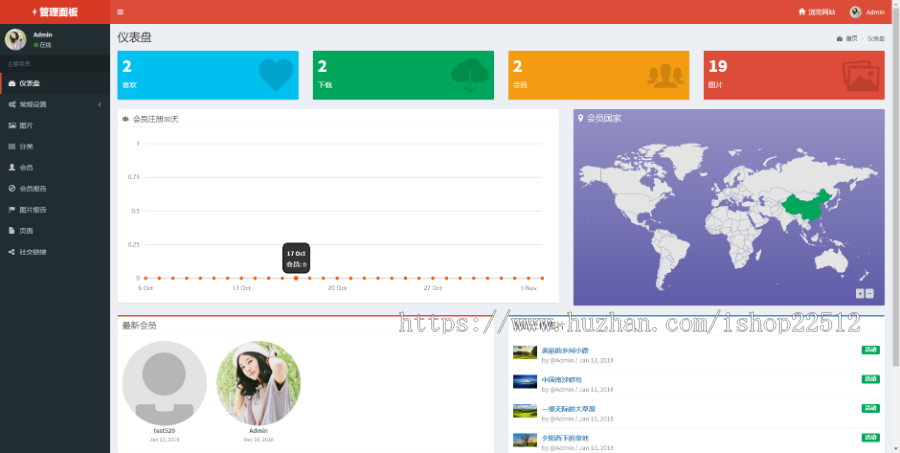Click the scrollbar down arrow
Image resolution: width=900 pixels, height=453 pixels.
click(x=895, y=449)
